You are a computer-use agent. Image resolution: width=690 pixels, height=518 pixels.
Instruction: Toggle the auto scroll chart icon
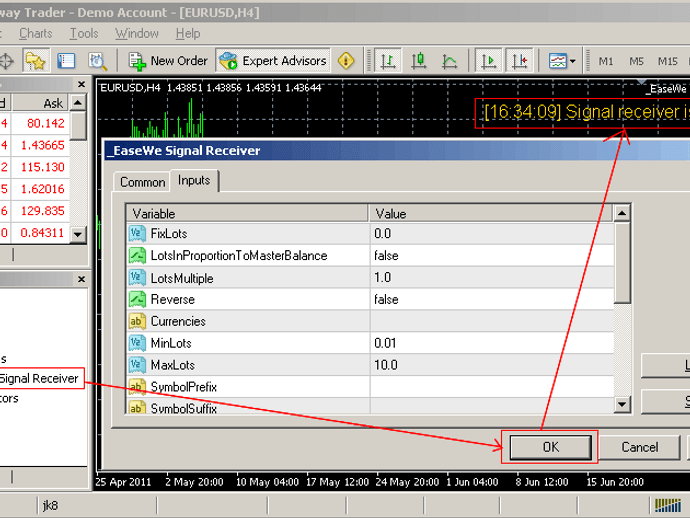pyautogui.click(x=488, y=61)
